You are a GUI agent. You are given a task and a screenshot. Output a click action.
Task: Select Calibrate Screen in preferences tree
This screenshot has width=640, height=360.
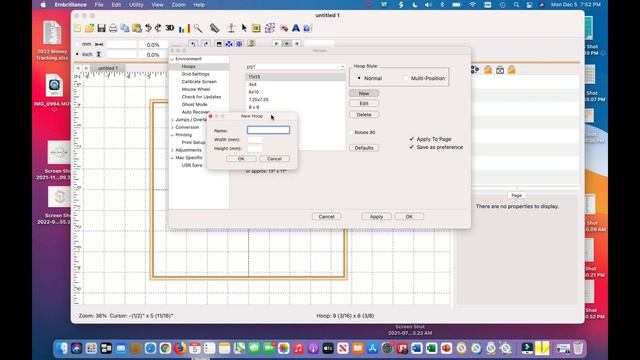click(x=199, y=82)
